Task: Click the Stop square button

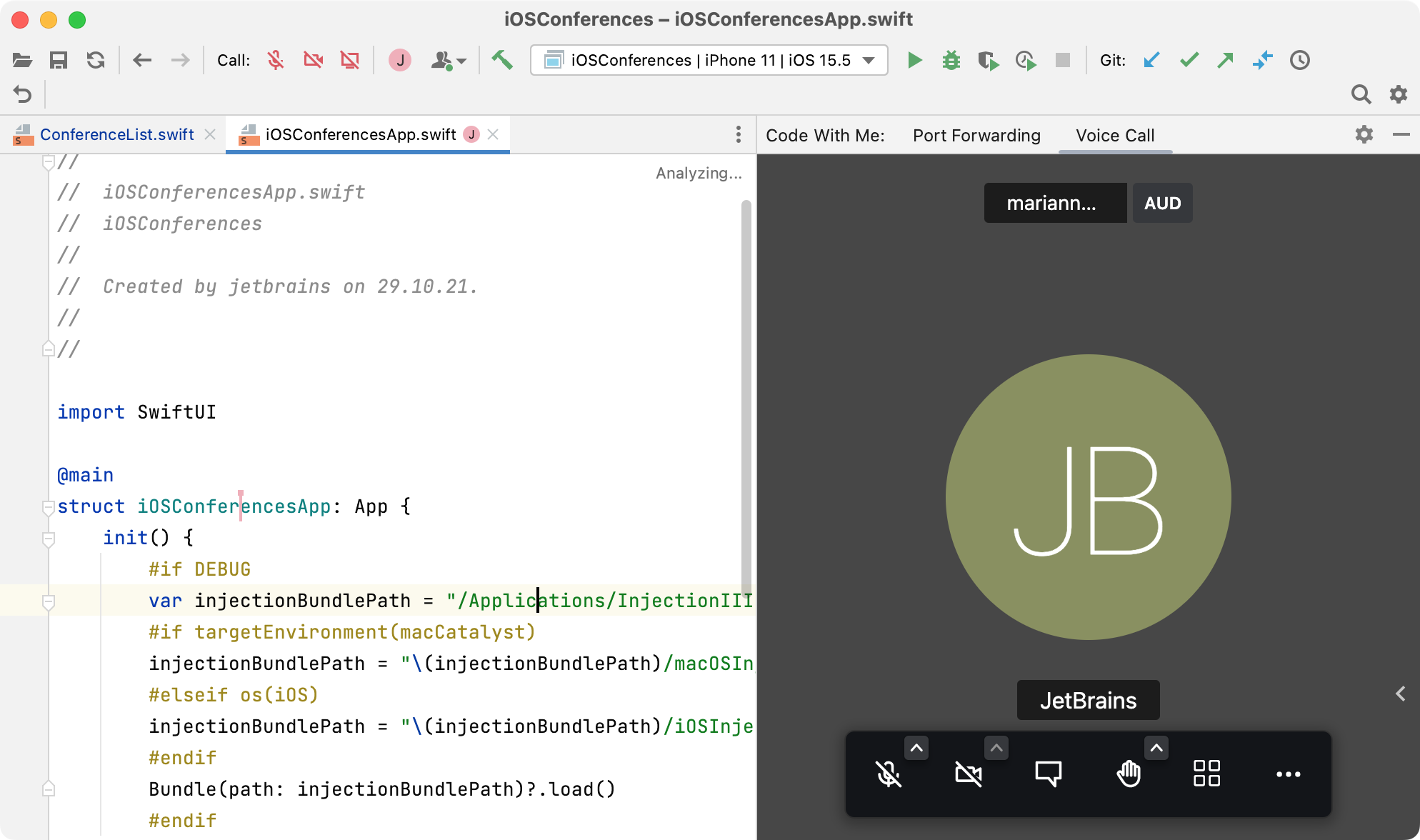Action: coord(1063,60)
